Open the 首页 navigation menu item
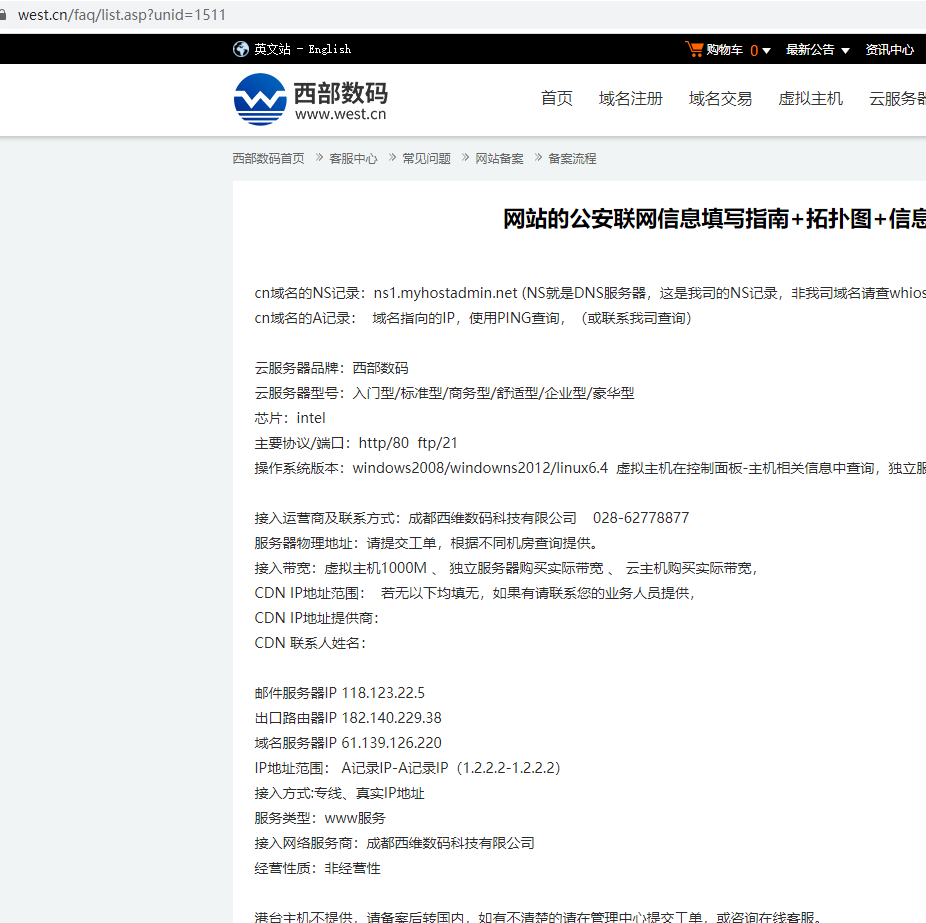 click(x=556, y=98)
